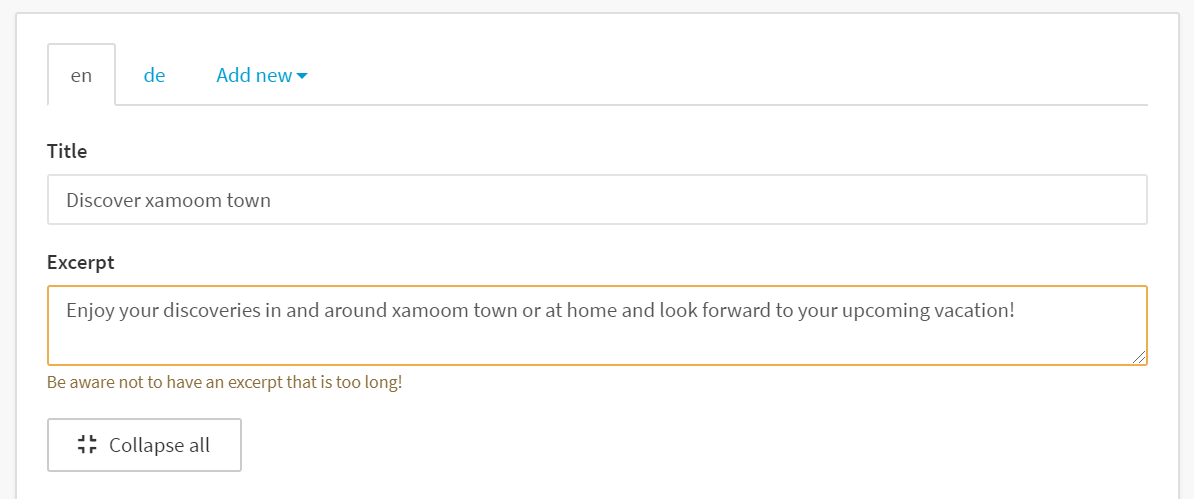Click the collapse arrows icon

tap(88, 445)
